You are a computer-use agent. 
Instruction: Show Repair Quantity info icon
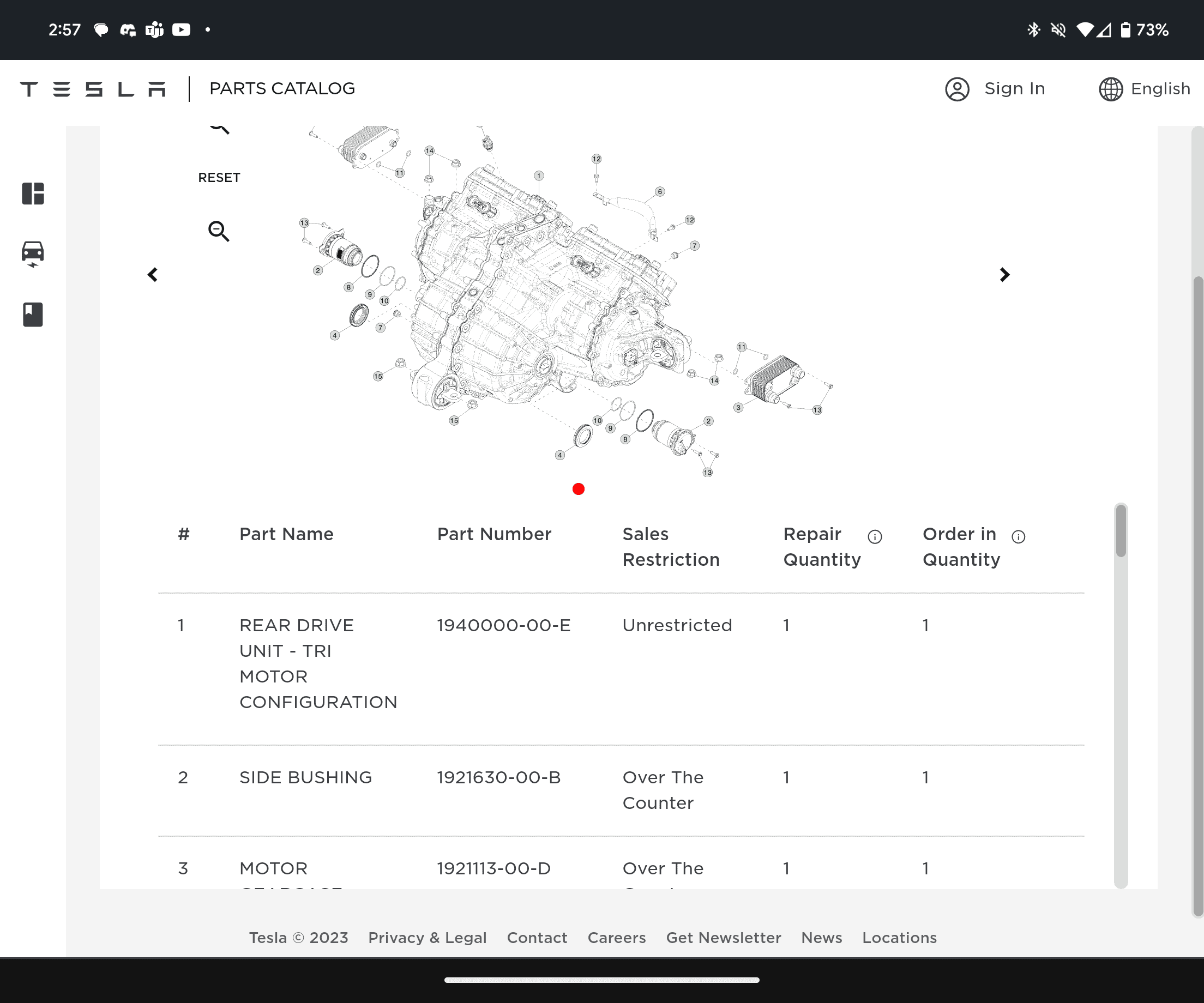874,536
